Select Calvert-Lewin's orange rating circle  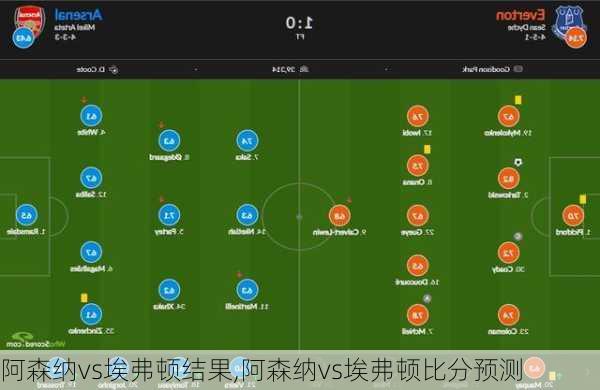point(339,216)
